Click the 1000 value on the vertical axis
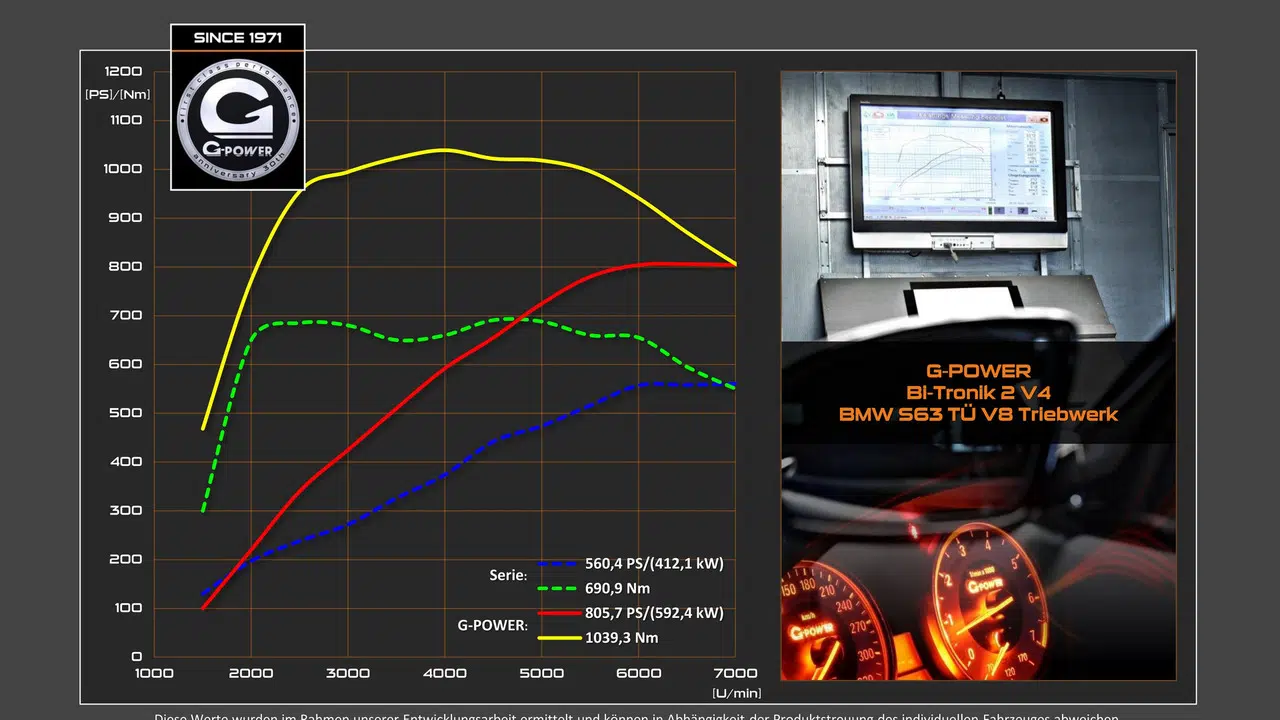Viewport: 1280px width, 720px height. pyautogui.click(x=123, y=169)
